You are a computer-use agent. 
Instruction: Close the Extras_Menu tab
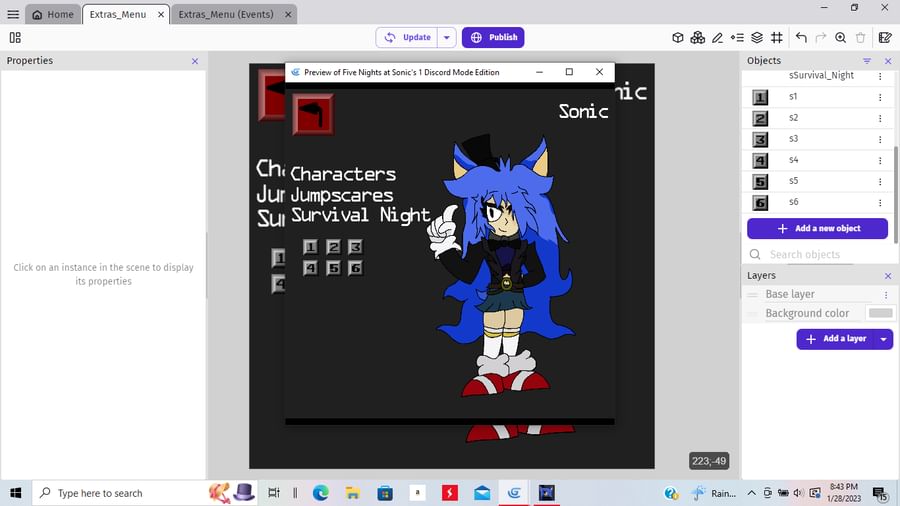point(161,14)
